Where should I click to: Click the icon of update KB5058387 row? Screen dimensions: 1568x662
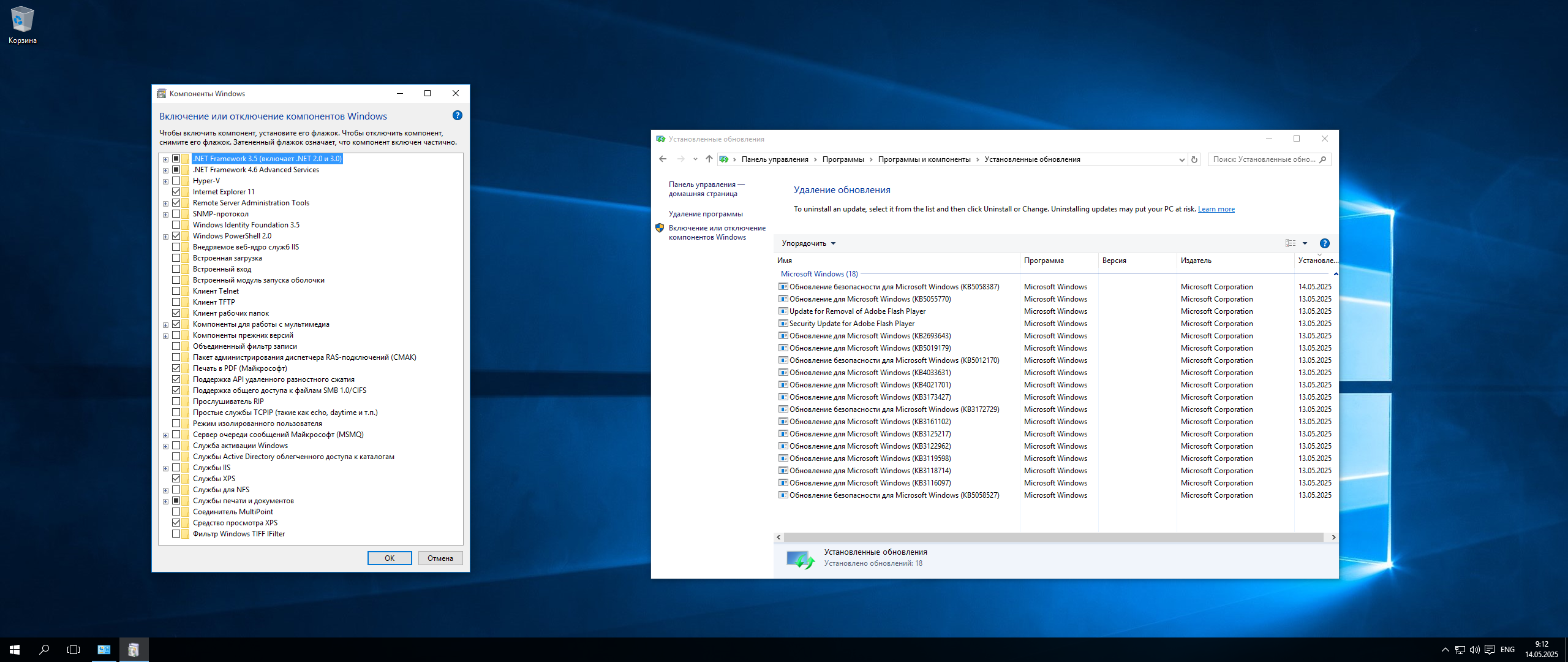(x=783, y=287)
